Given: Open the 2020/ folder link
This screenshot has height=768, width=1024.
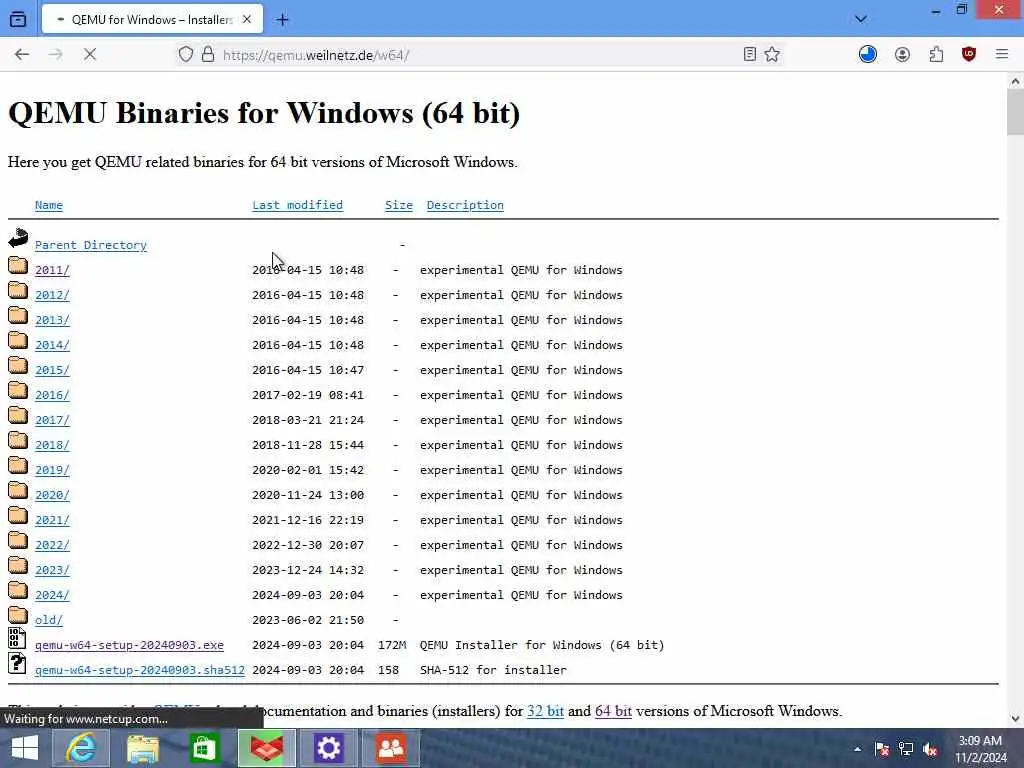Looking at the screenshot, I should [x=52, y=495].
